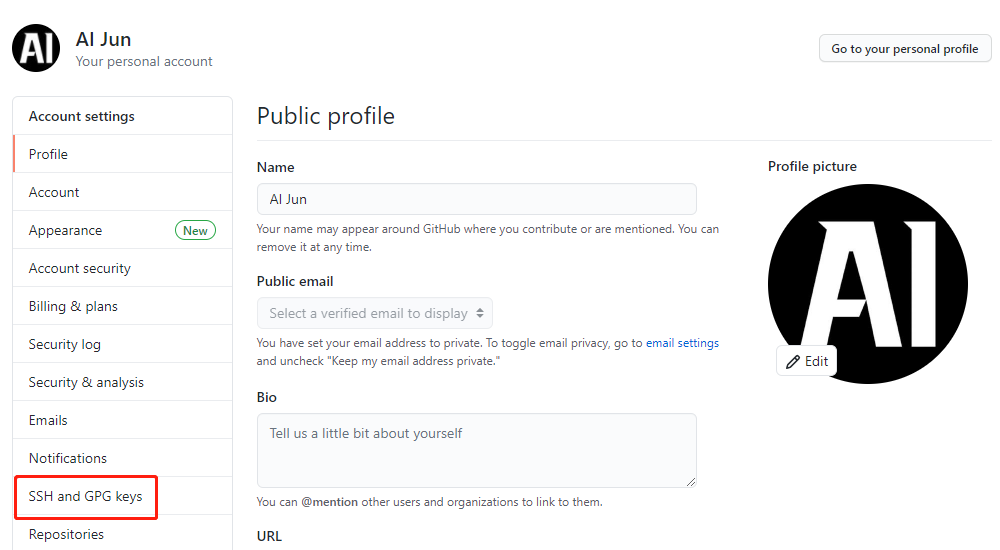Open the Profile settings tab

click(x=48, y=154)
